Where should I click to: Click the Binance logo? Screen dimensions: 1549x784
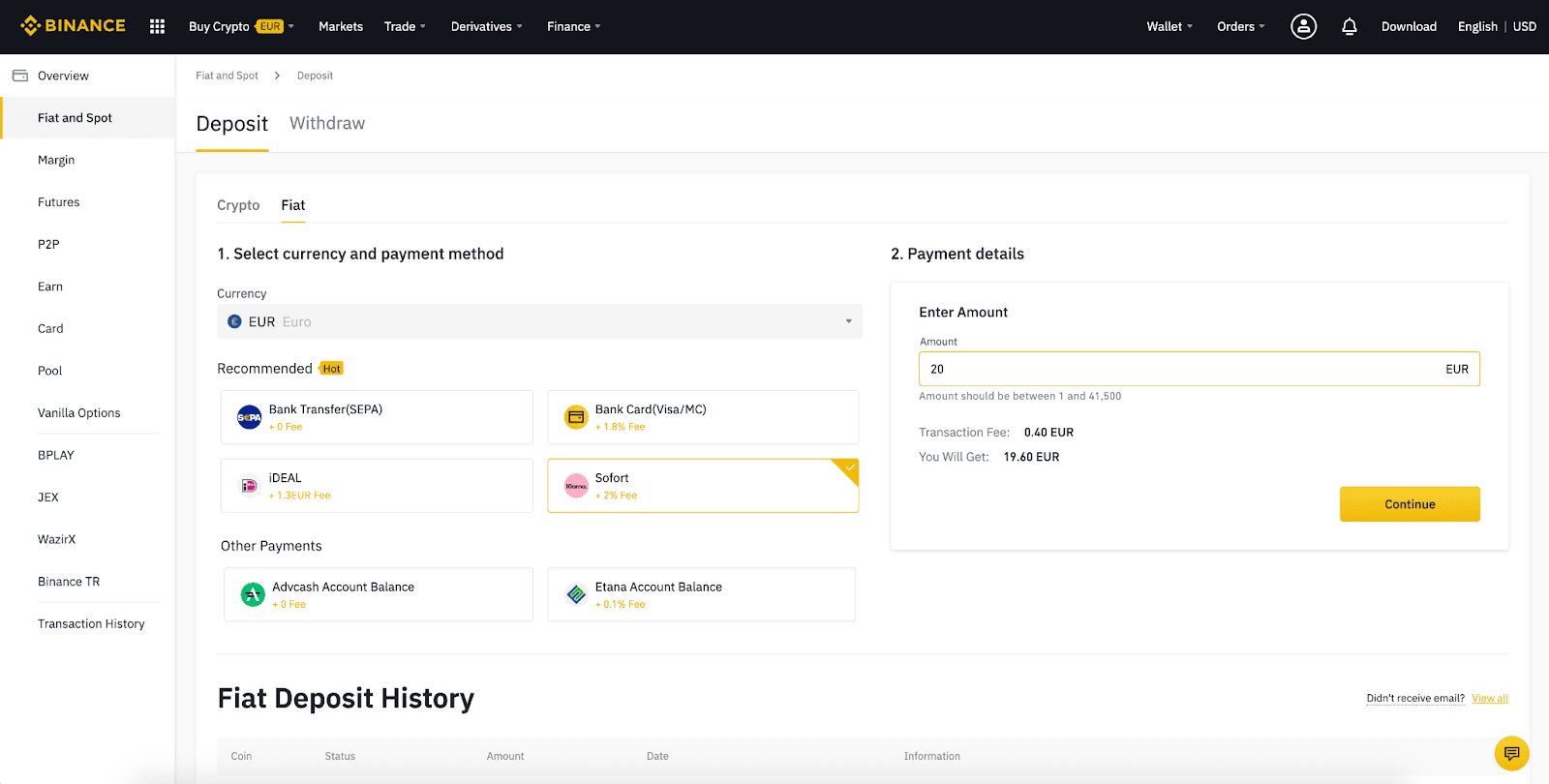click(73, 26)
